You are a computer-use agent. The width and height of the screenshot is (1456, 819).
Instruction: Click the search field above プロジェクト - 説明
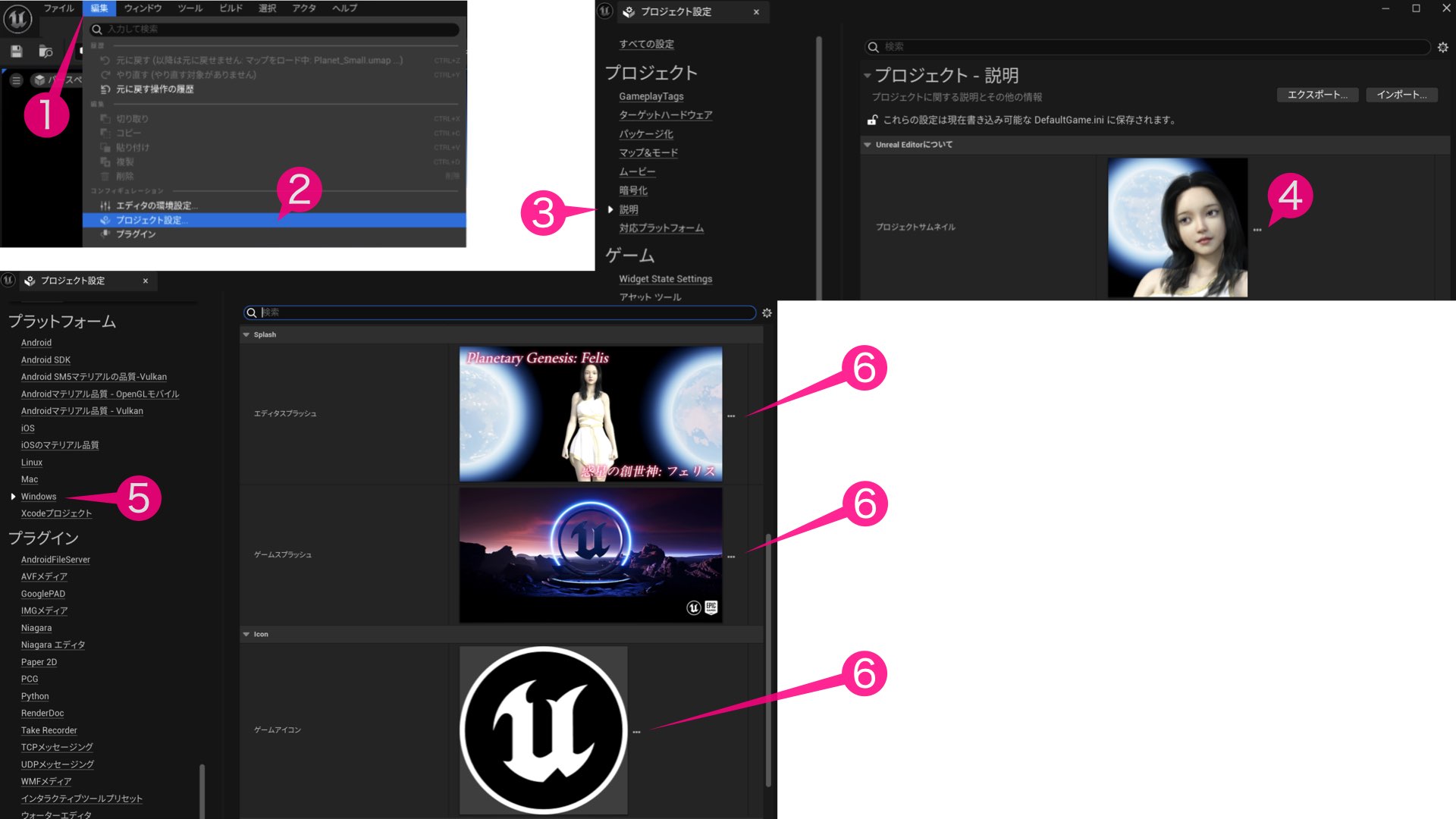click(x=1147, y=47)
